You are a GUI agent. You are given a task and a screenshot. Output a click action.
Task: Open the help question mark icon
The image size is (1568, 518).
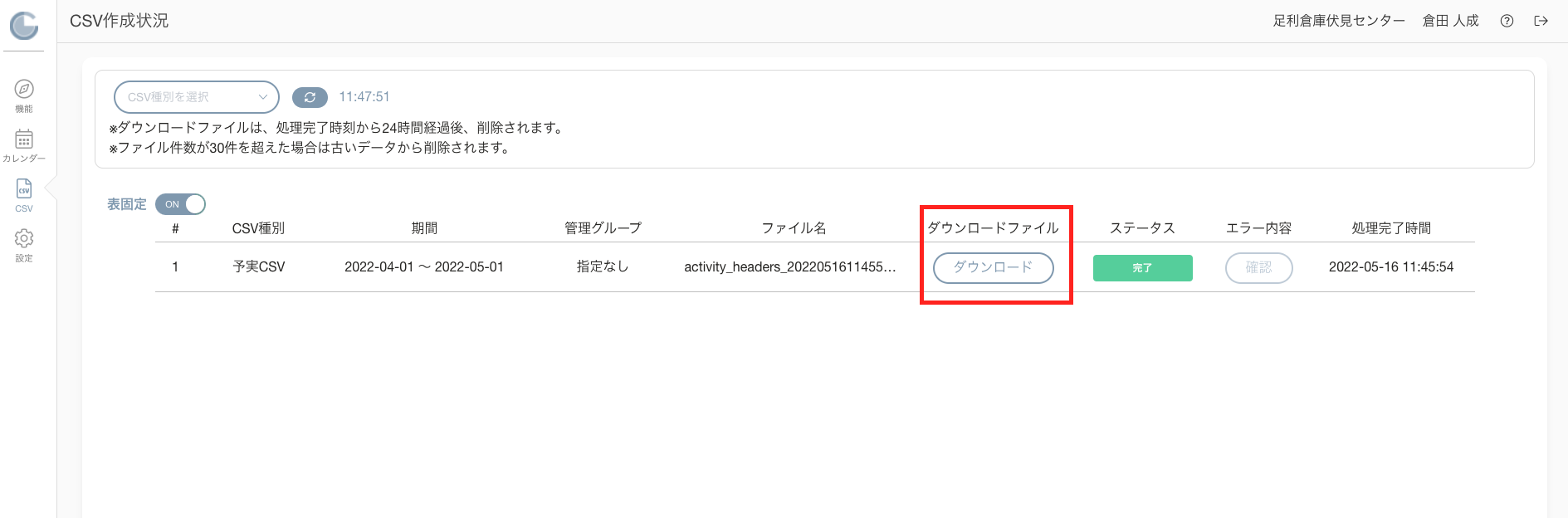click(x=1507, y=21)
